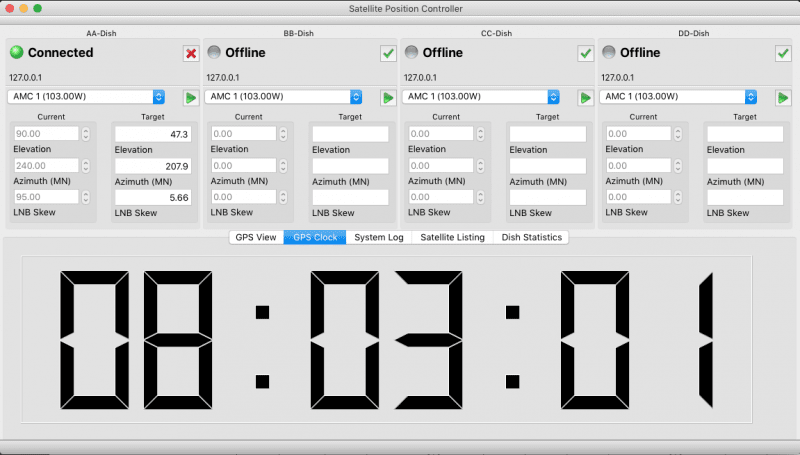This screenshot has height=455, width=800.
Task: Click the gray Offline status light of BB-Dish
Action: [214, 52]
